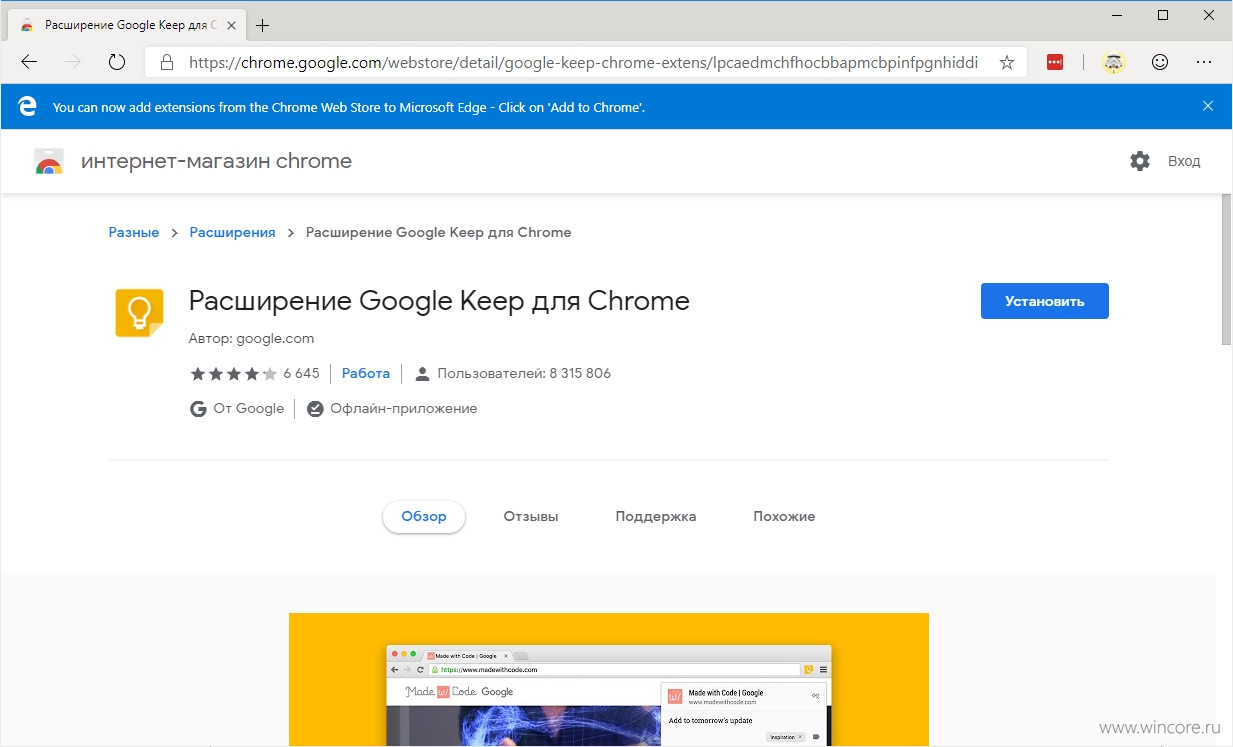Click the forward navigation arrow
1233x747 pixels.
click(x=73, y=62)
